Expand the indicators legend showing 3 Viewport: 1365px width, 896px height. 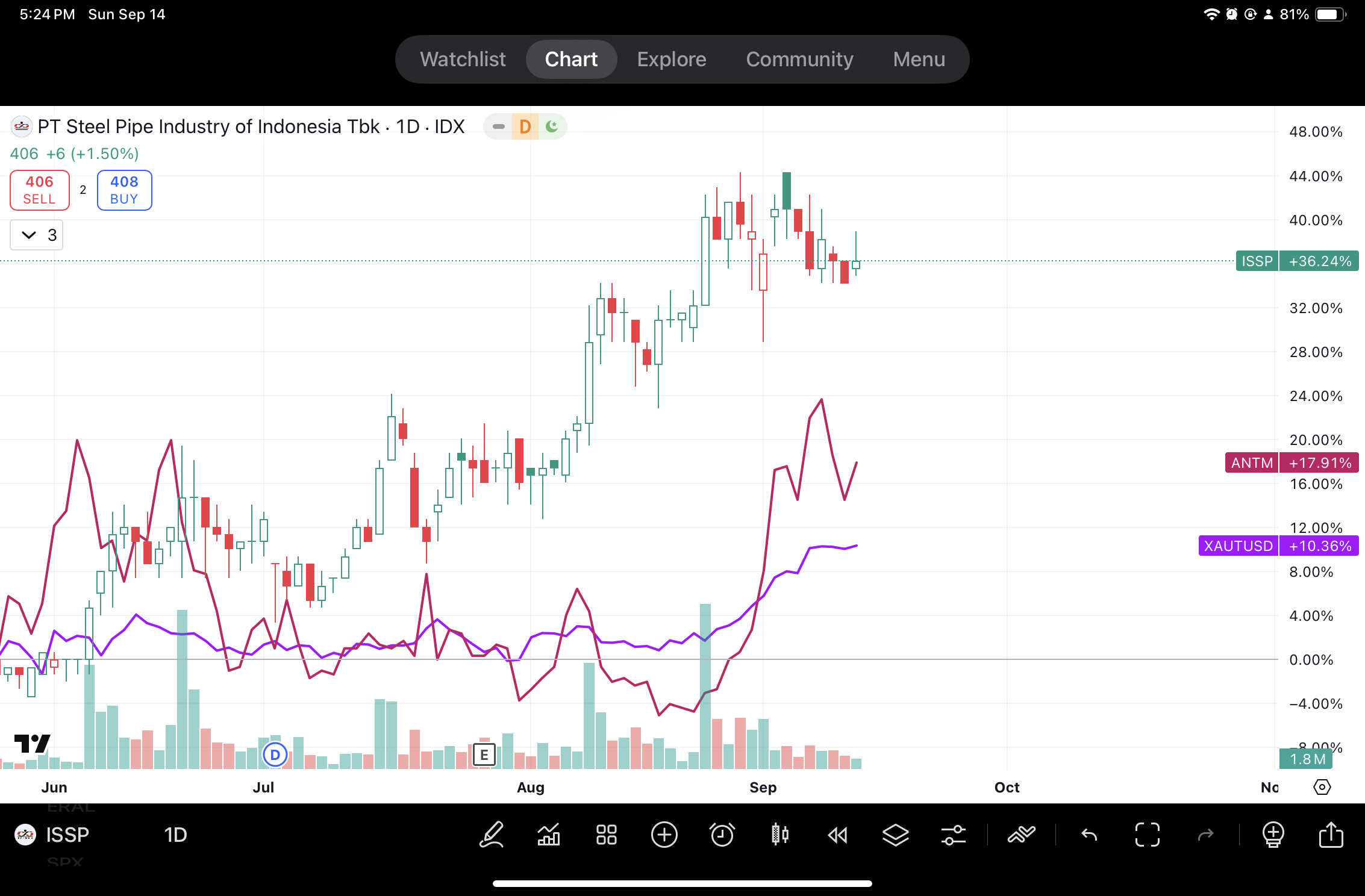click(37, 235)
